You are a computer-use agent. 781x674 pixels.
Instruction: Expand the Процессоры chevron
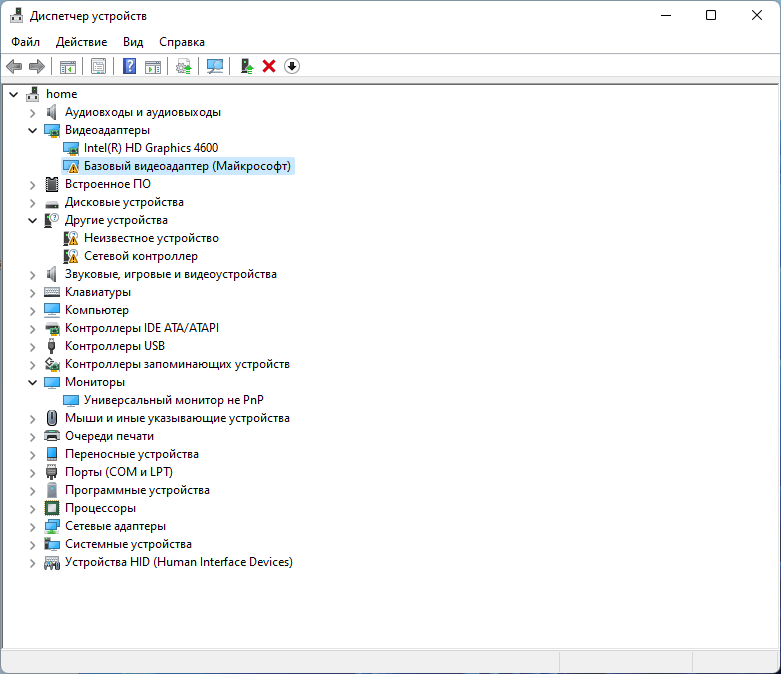(32, 509)
